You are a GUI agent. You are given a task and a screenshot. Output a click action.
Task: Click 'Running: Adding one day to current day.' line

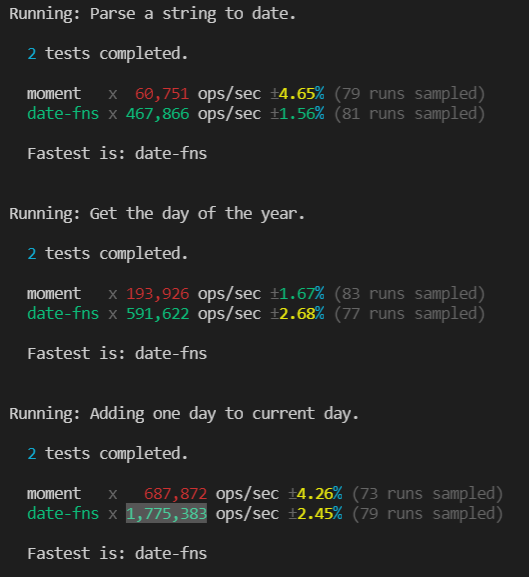click(184, 414)
